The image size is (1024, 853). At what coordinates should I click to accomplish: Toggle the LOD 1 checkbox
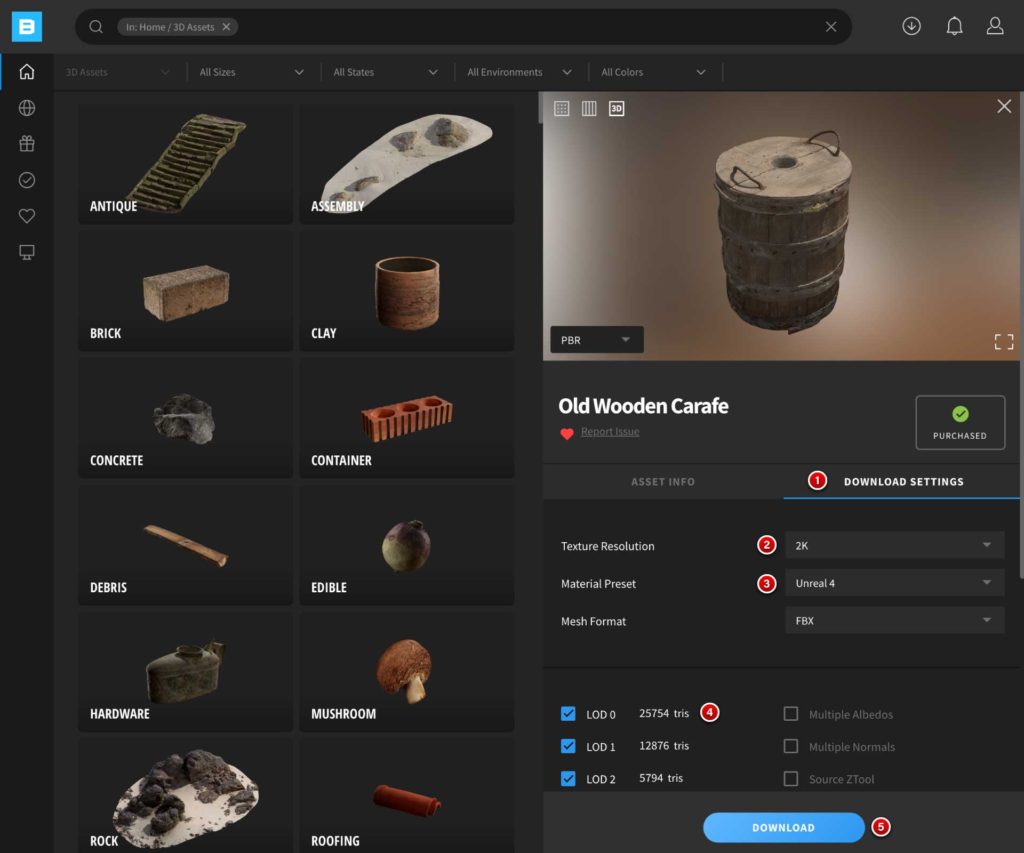568,746
